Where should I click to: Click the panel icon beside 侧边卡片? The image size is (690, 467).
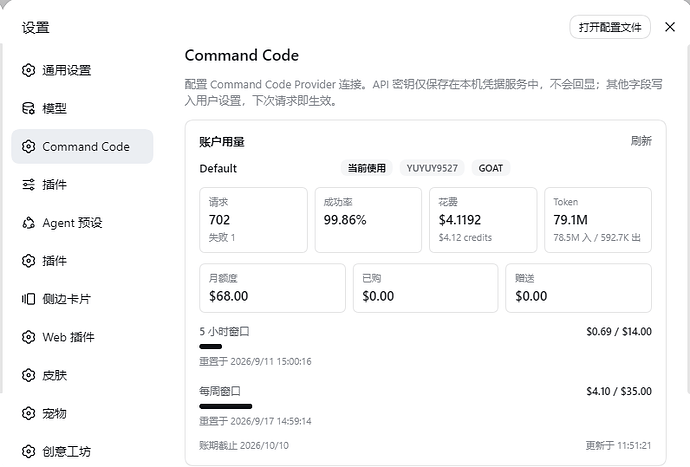pyautogui.click(x=28, y=299)
